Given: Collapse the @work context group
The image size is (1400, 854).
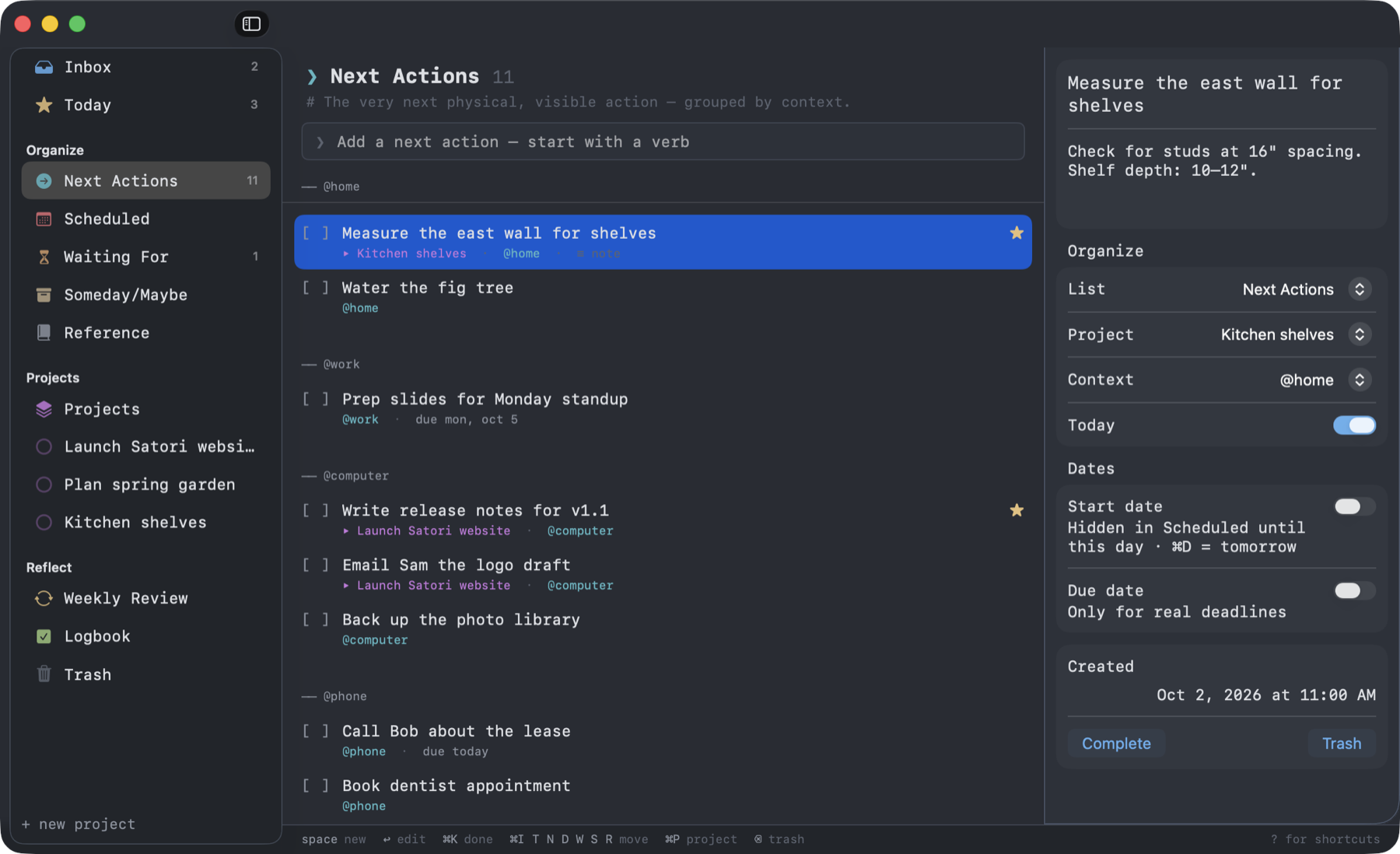Looking at the screenshot, I should point(331,364).
